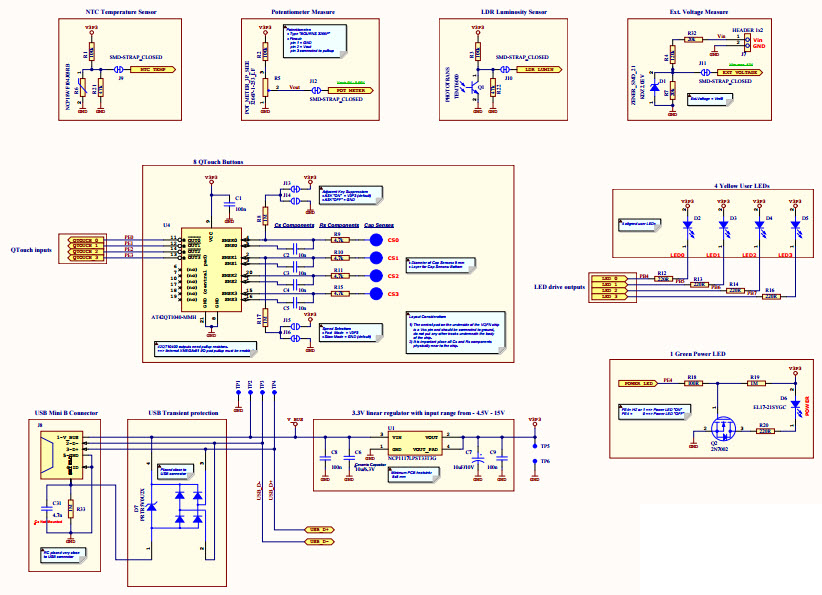Click the 2N7002 MOSFET Q2 symbol
The width and height of the screenshot is (822, 595).
[723, 430]
